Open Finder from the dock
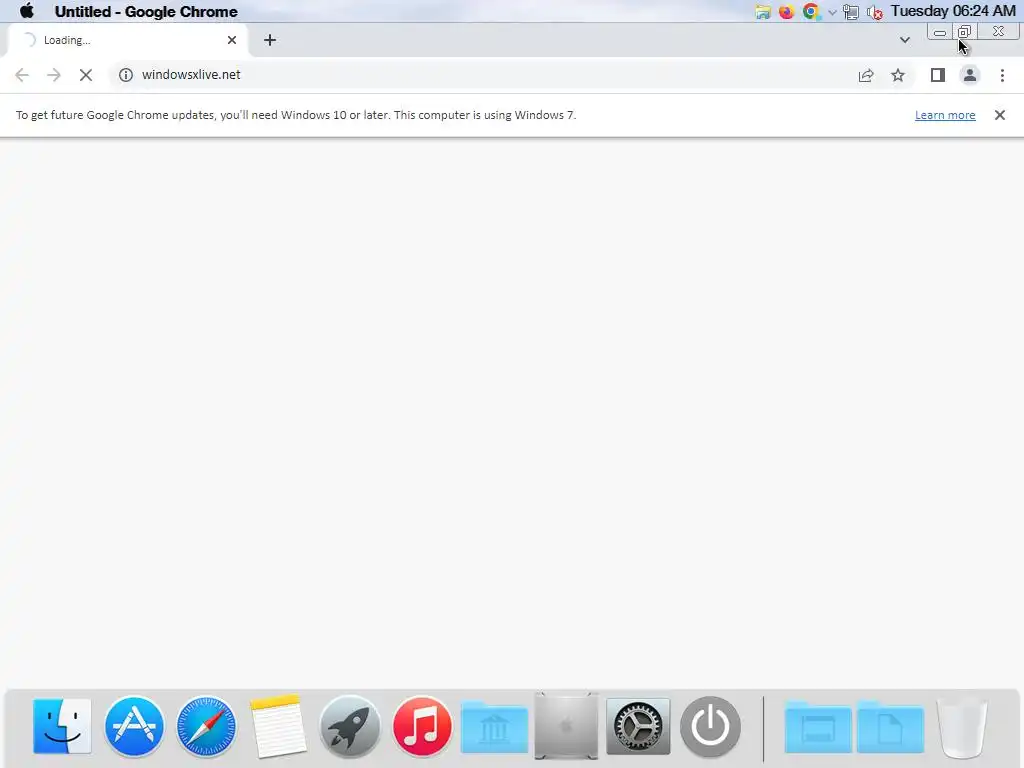 [62, 726]
